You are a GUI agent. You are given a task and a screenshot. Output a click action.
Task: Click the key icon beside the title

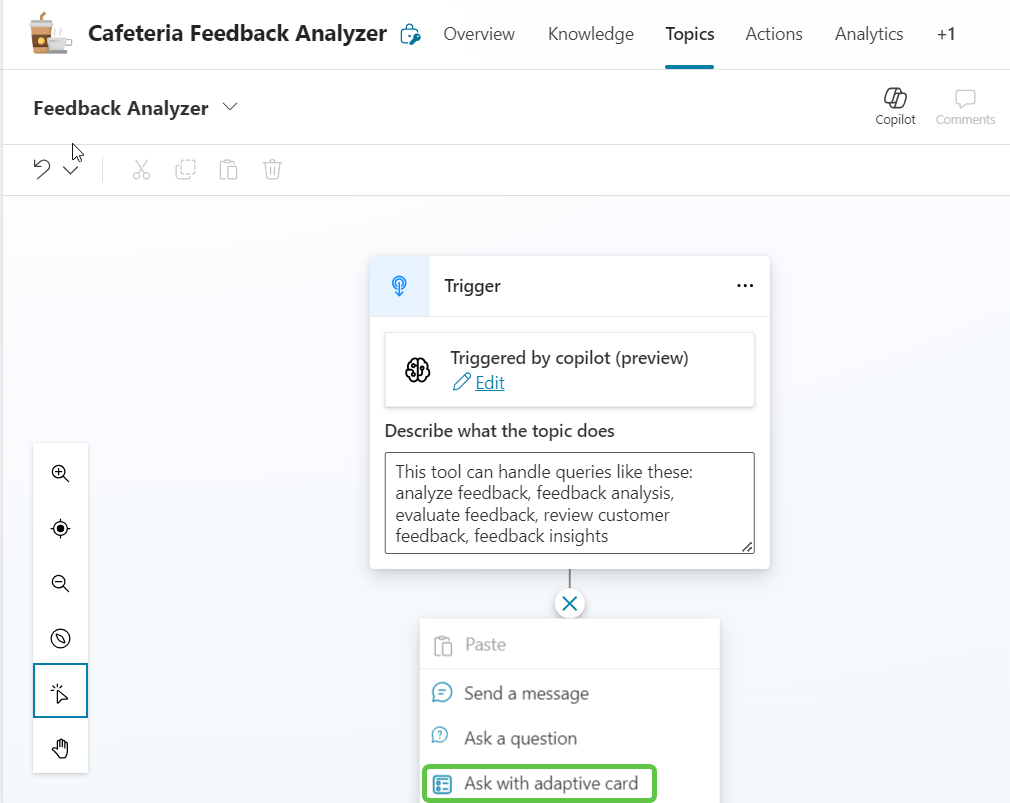pos(410,33)
